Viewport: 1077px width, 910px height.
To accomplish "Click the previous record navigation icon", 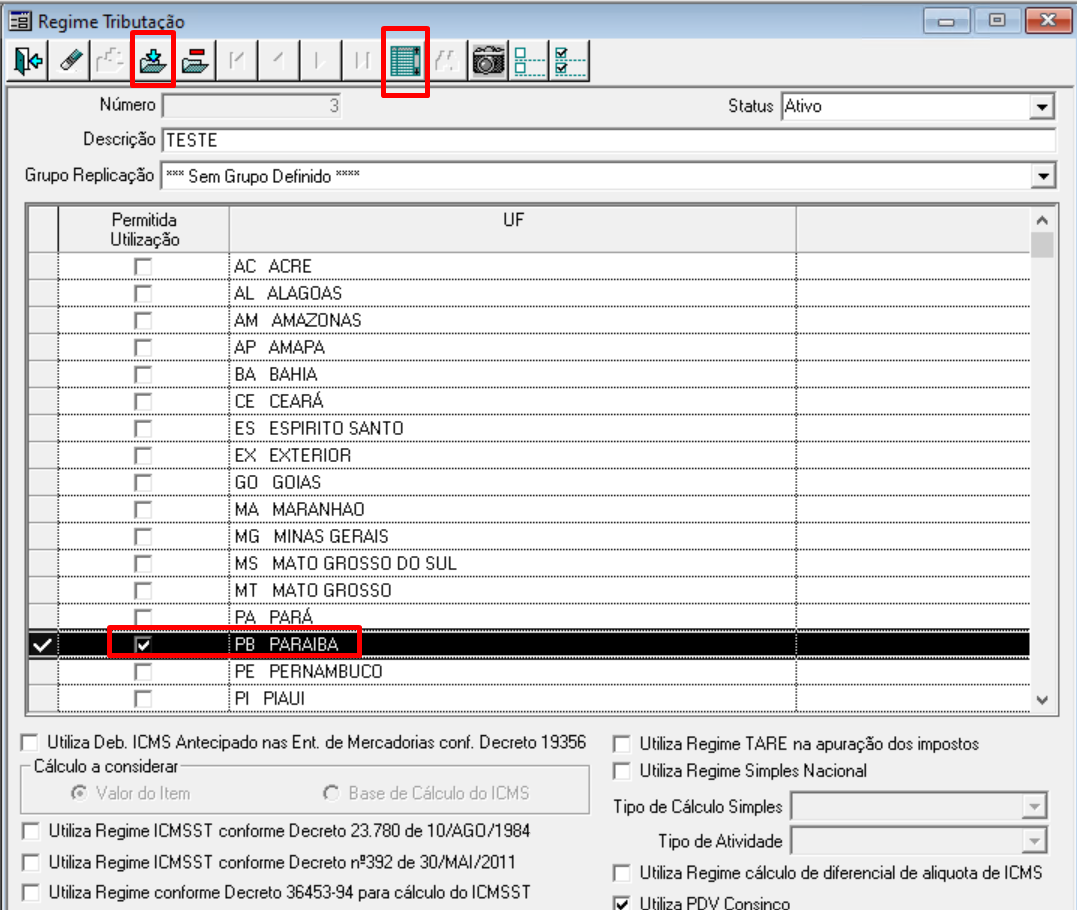I will coord(279,61).
